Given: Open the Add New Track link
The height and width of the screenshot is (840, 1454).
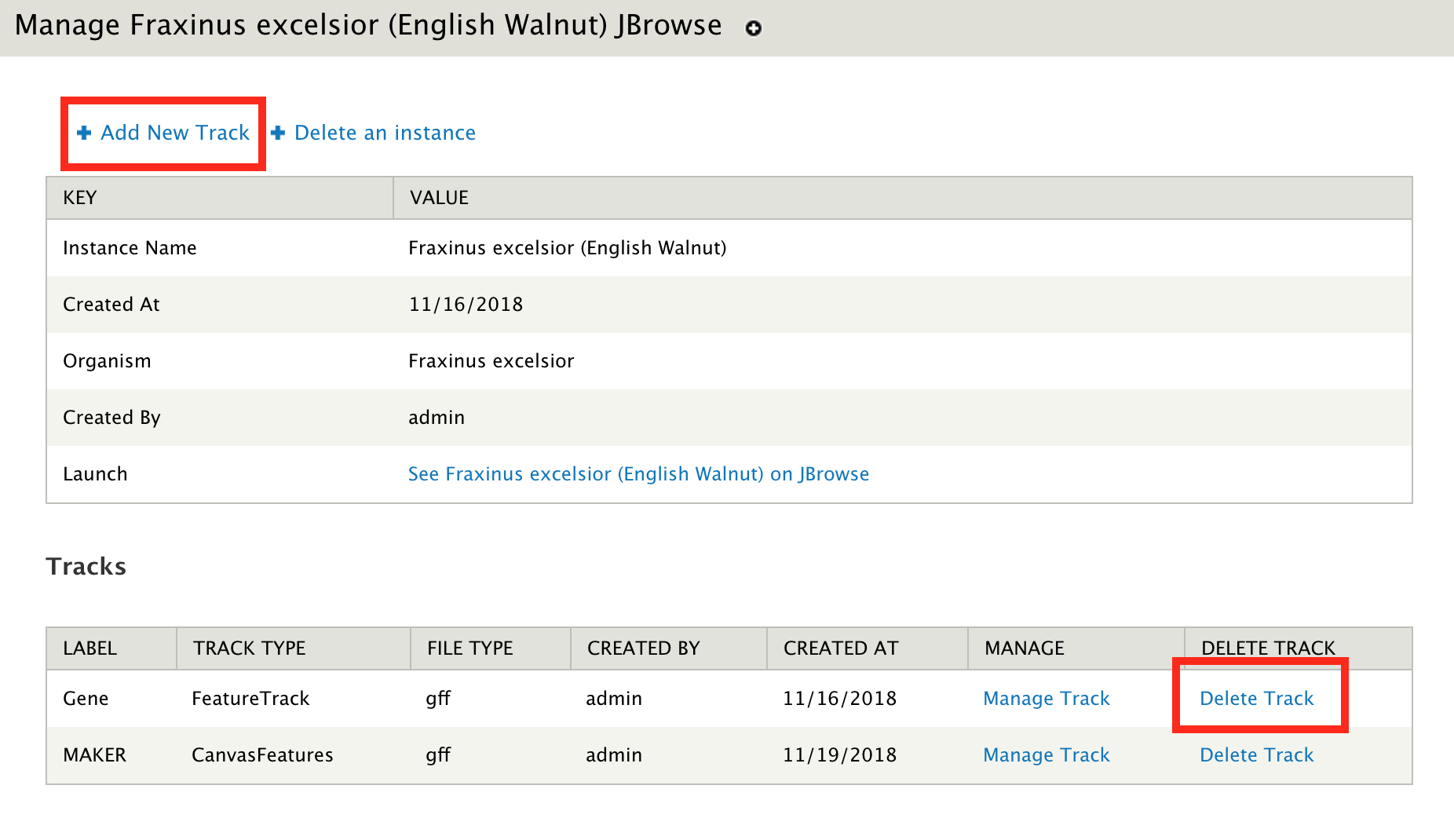Looking at the screenshot, I should tap(174, 133).
